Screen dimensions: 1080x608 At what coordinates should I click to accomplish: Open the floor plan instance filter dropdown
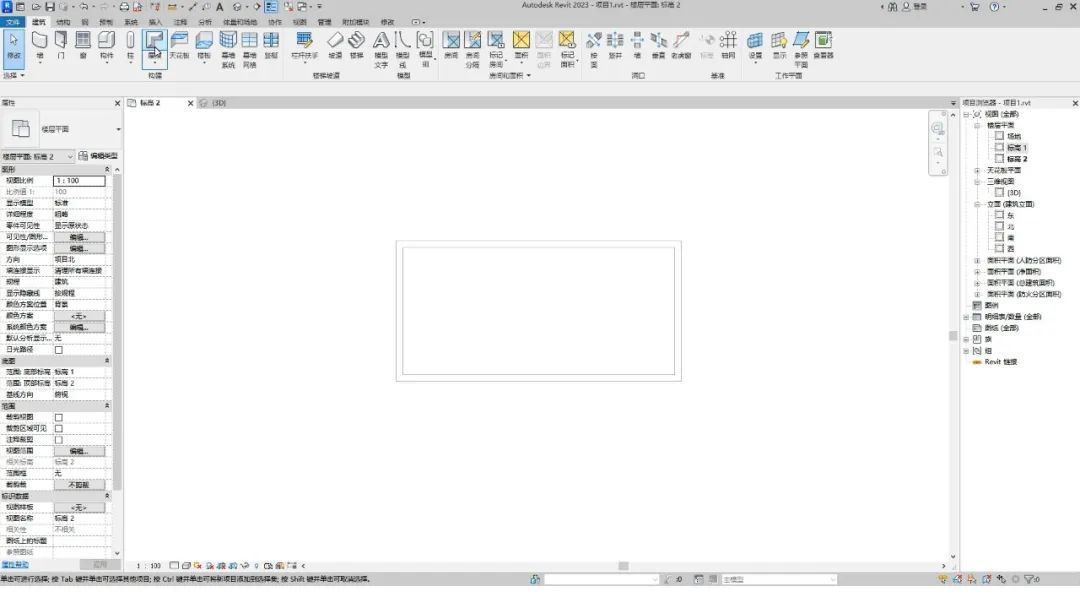coord(37,157)
